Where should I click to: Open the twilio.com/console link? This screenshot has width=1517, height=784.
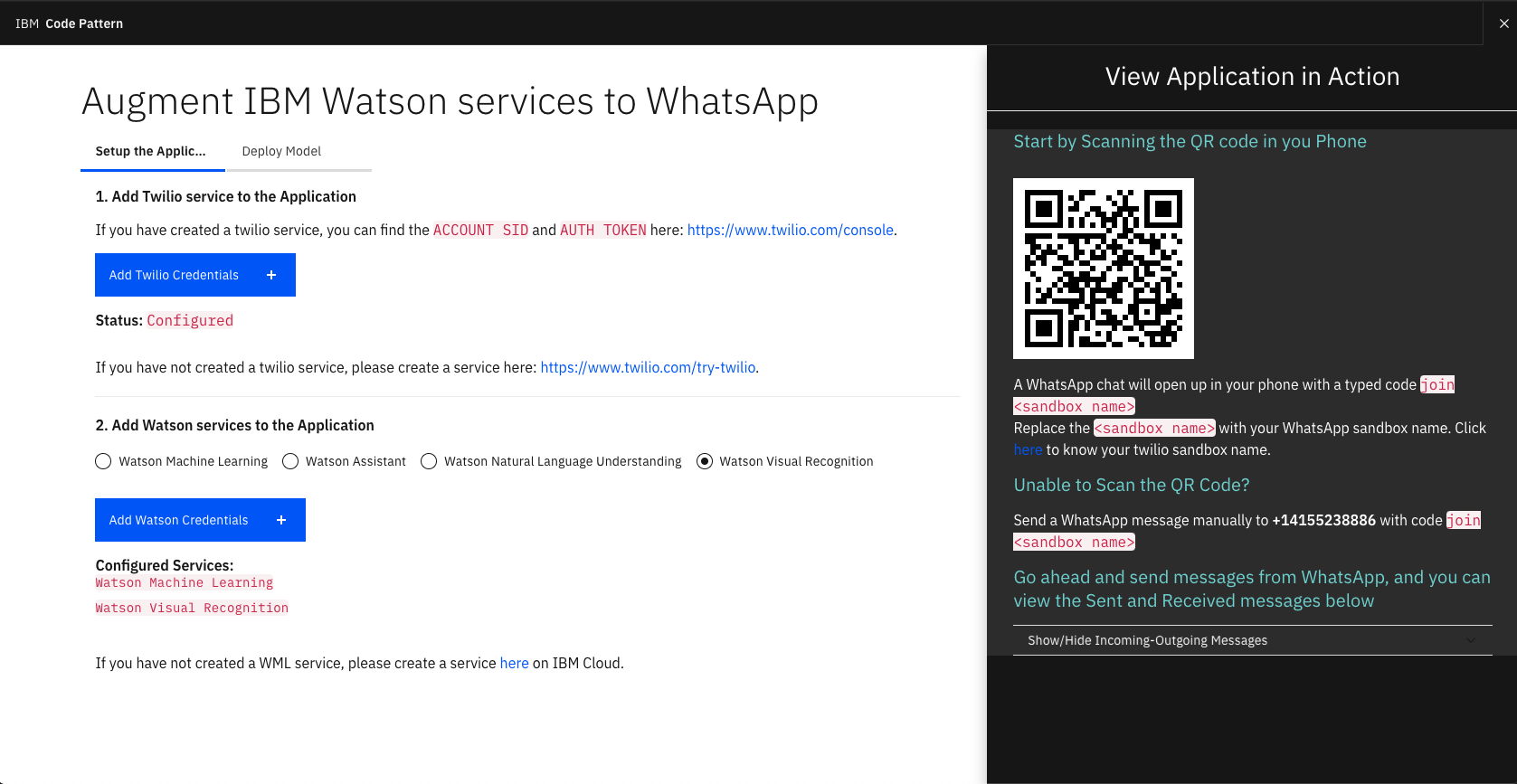click(791, 230)
